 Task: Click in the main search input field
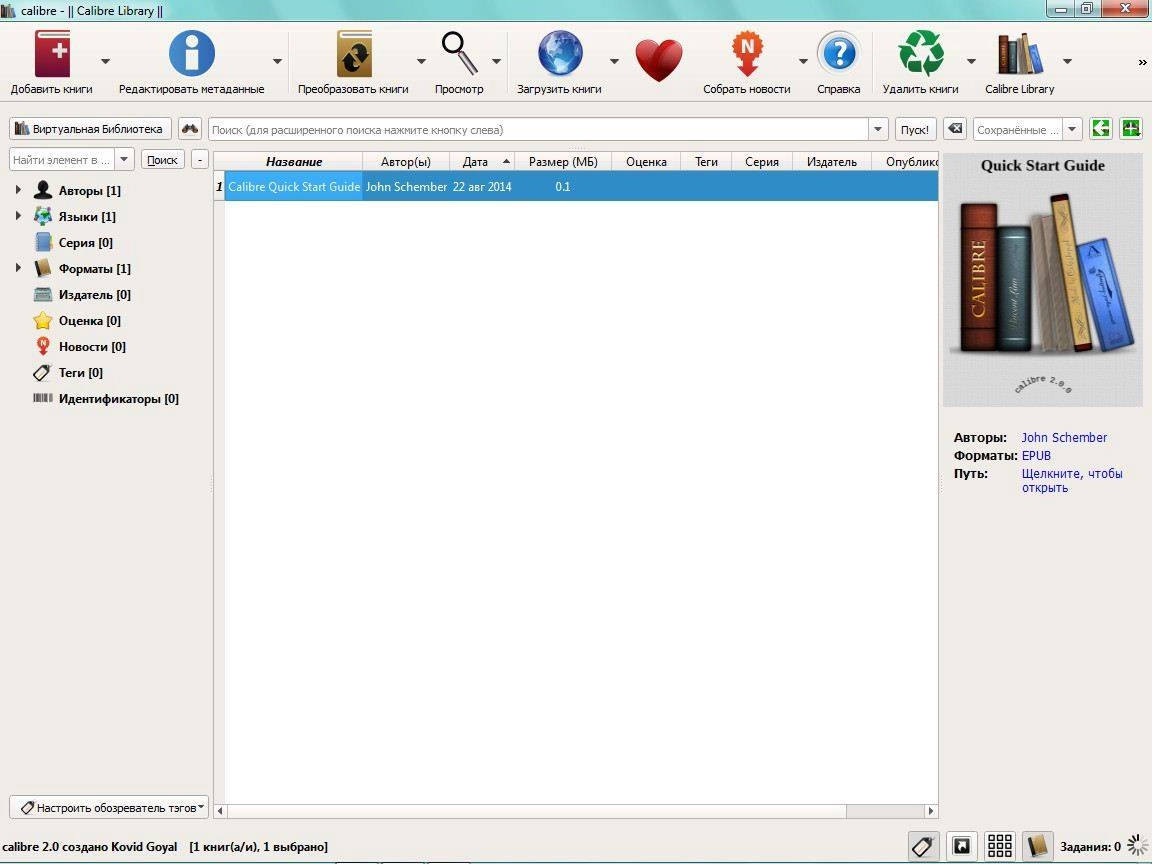(539, 129)
